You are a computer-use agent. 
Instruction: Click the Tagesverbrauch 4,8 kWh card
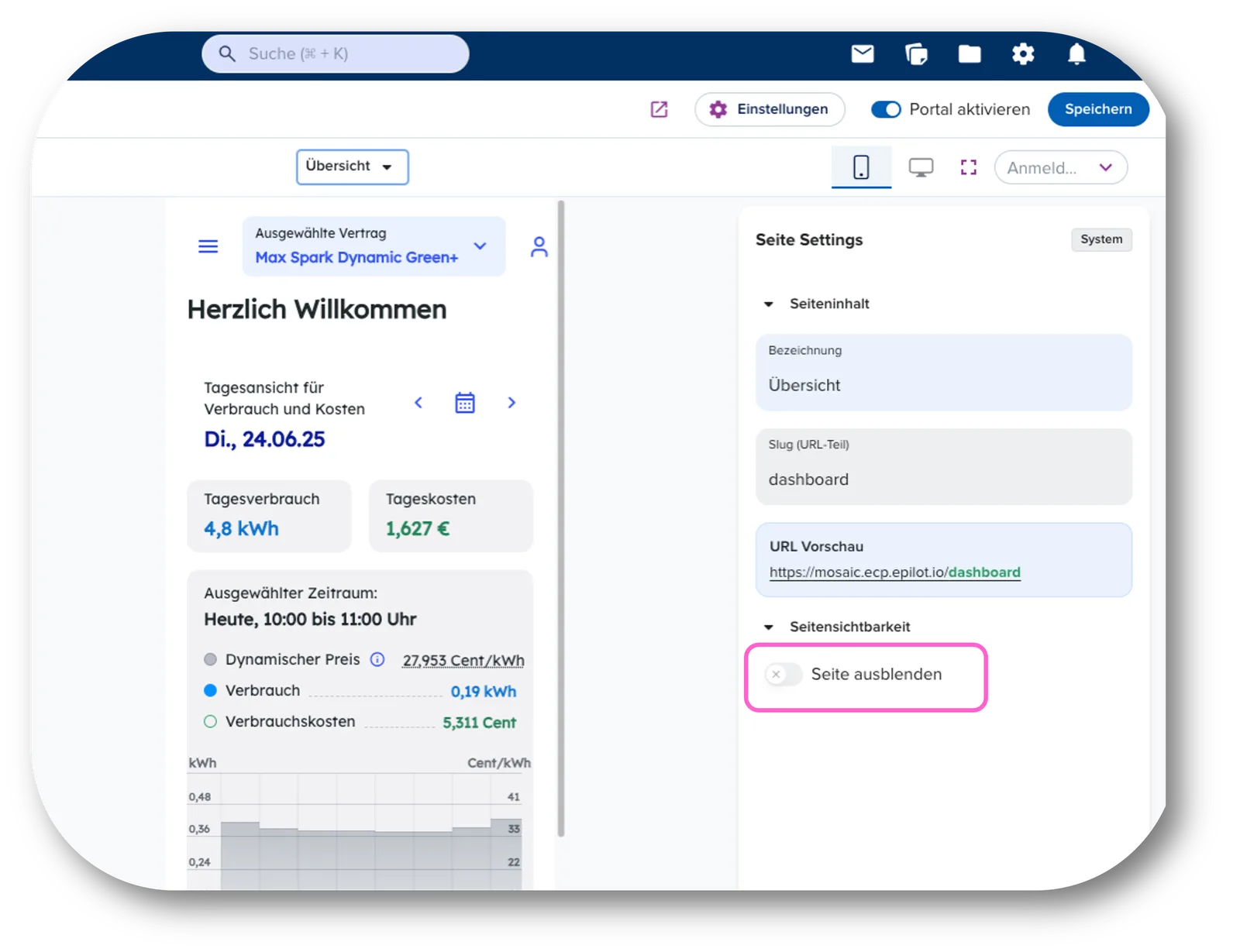coord(269,516)
